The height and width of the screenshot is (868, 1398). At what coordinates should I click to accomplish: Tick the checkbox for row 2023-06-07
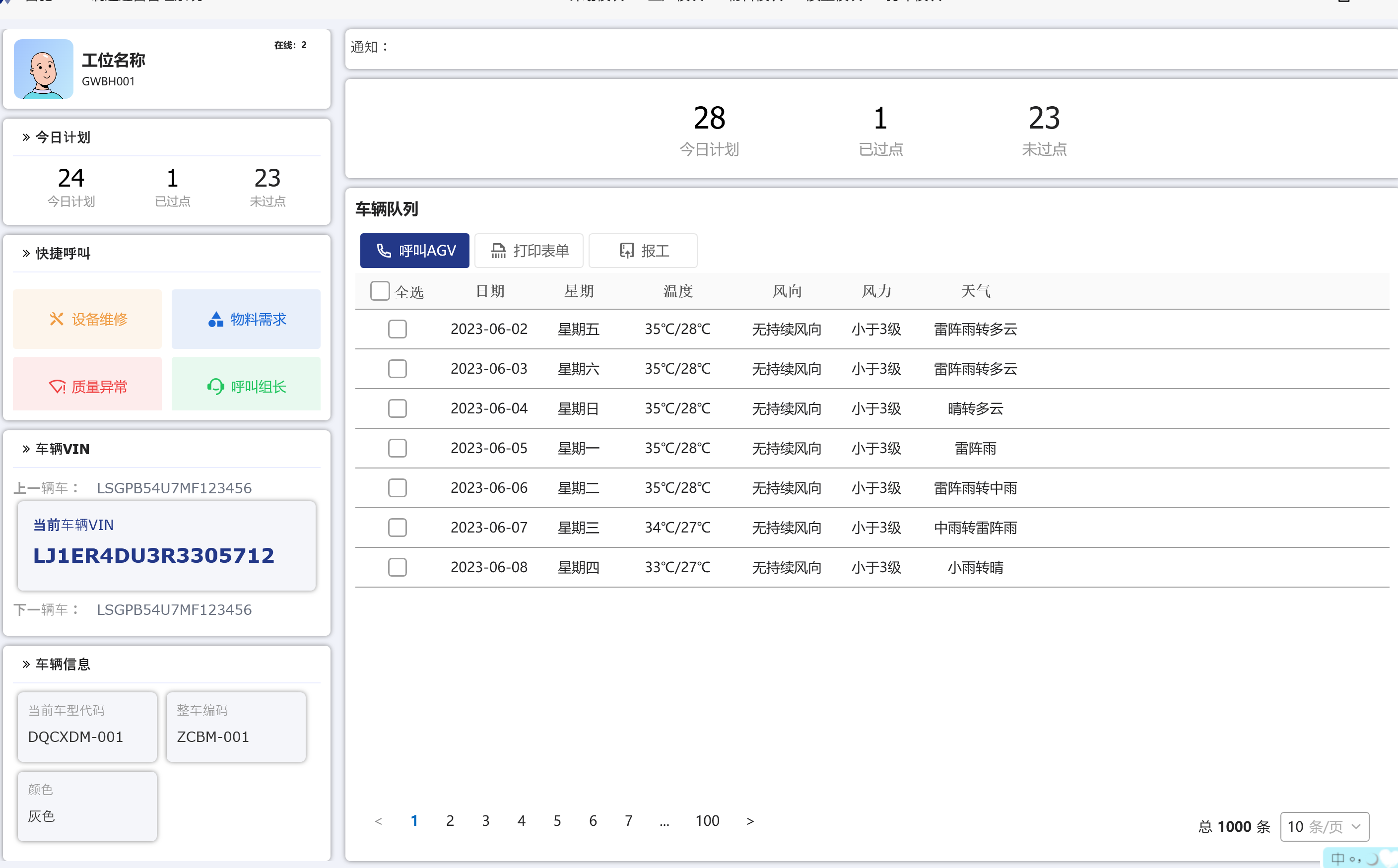(397, 527)
